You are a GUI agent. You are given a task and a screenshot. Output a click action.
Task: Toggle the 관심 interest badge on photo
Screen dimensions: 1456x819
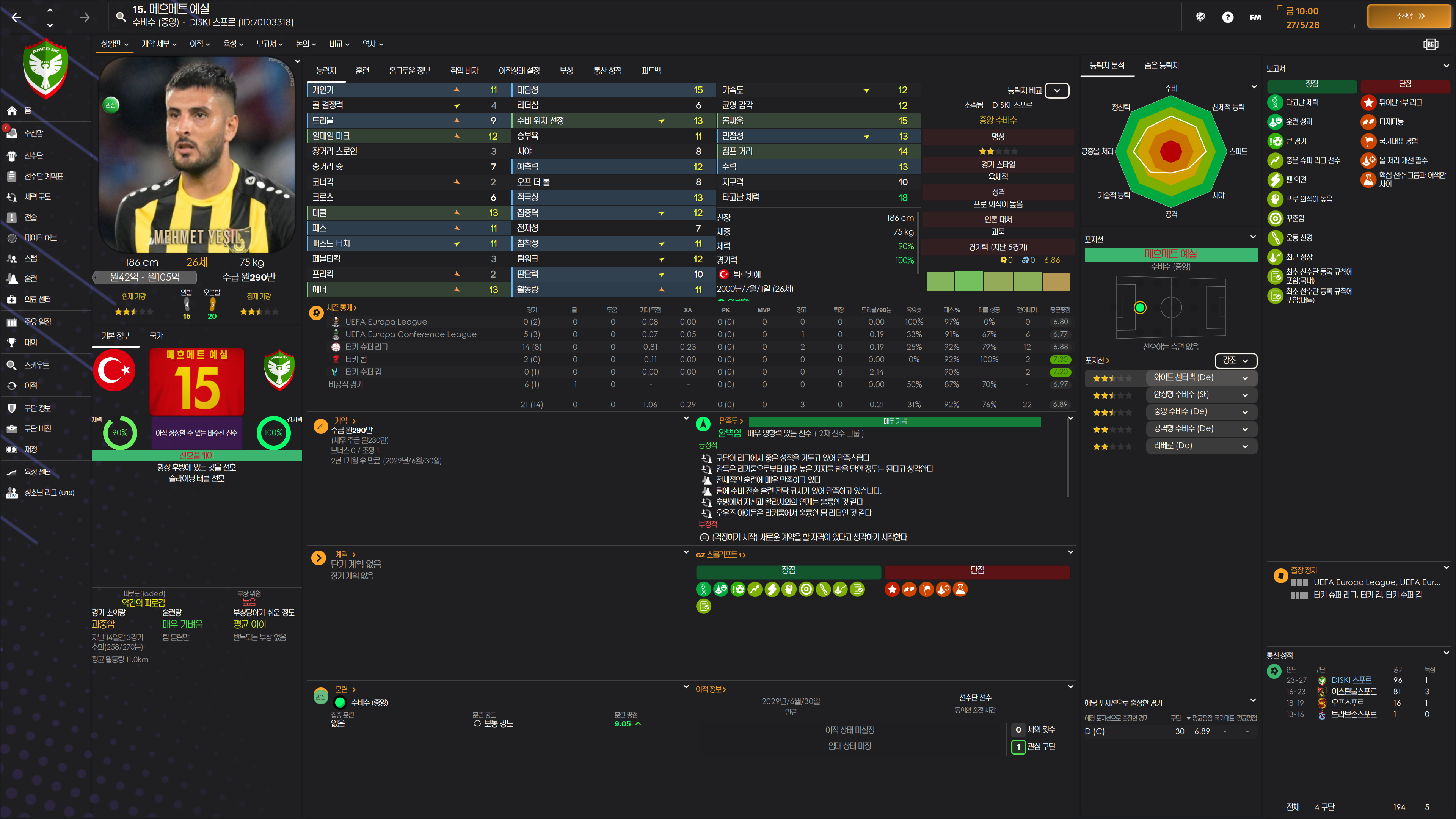(111, 105)
